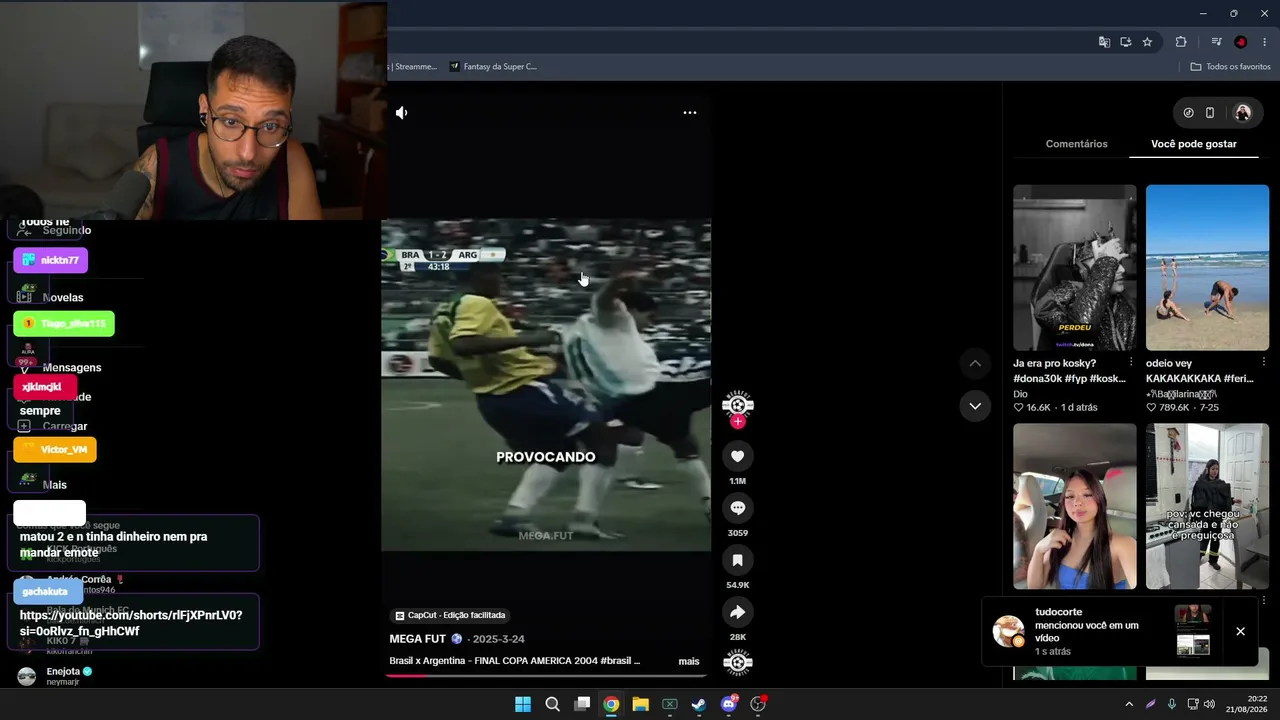Screen dimensions: 1280x720
Task: Dismiss the tudocorte mention notification
Action: [x=1240, y=631]
